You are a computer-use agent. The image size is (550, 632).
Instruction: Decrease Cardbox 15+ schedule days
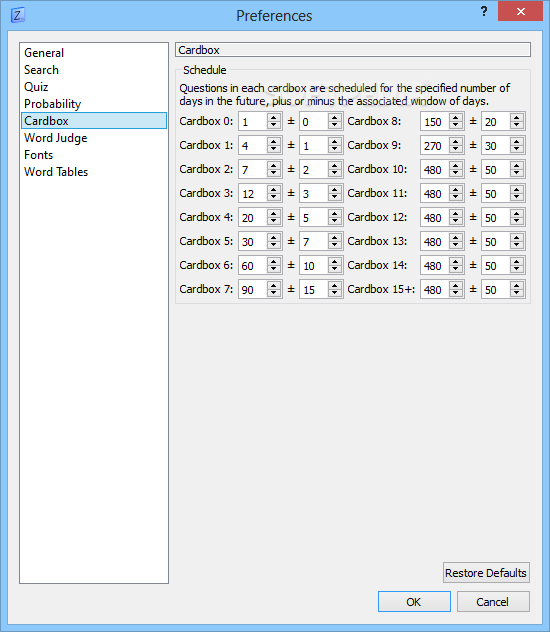pos(456,293)
